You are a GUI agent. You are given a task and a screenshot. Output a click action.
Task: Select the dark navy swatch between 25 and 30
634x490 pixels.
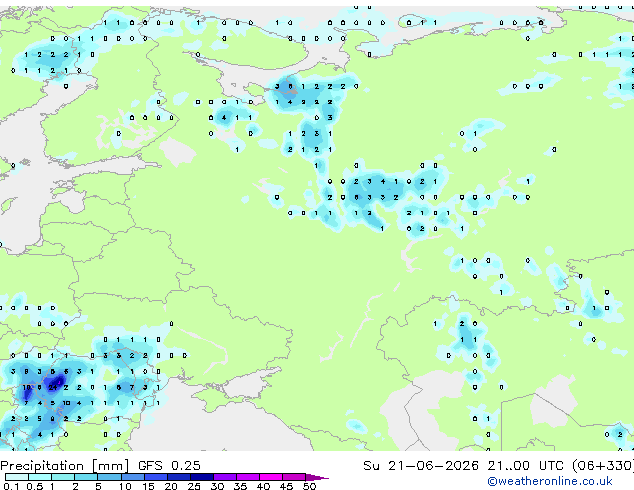tap(201, 477)
